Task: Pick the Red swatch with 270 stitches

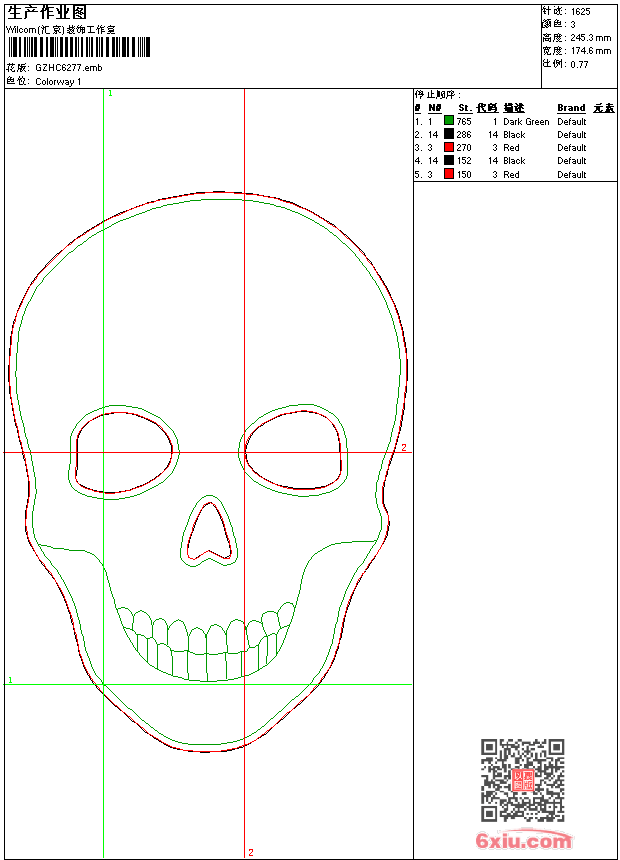Action: [x=449, y=147]
